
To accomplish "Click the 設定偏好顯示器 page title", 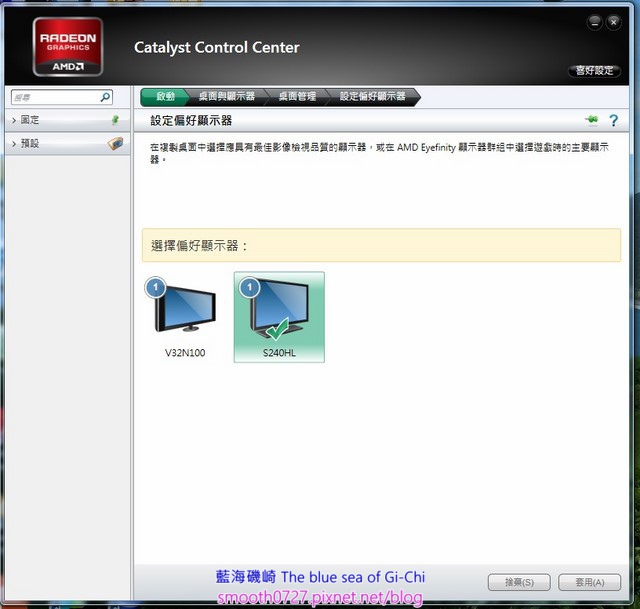I will (191, 120).
